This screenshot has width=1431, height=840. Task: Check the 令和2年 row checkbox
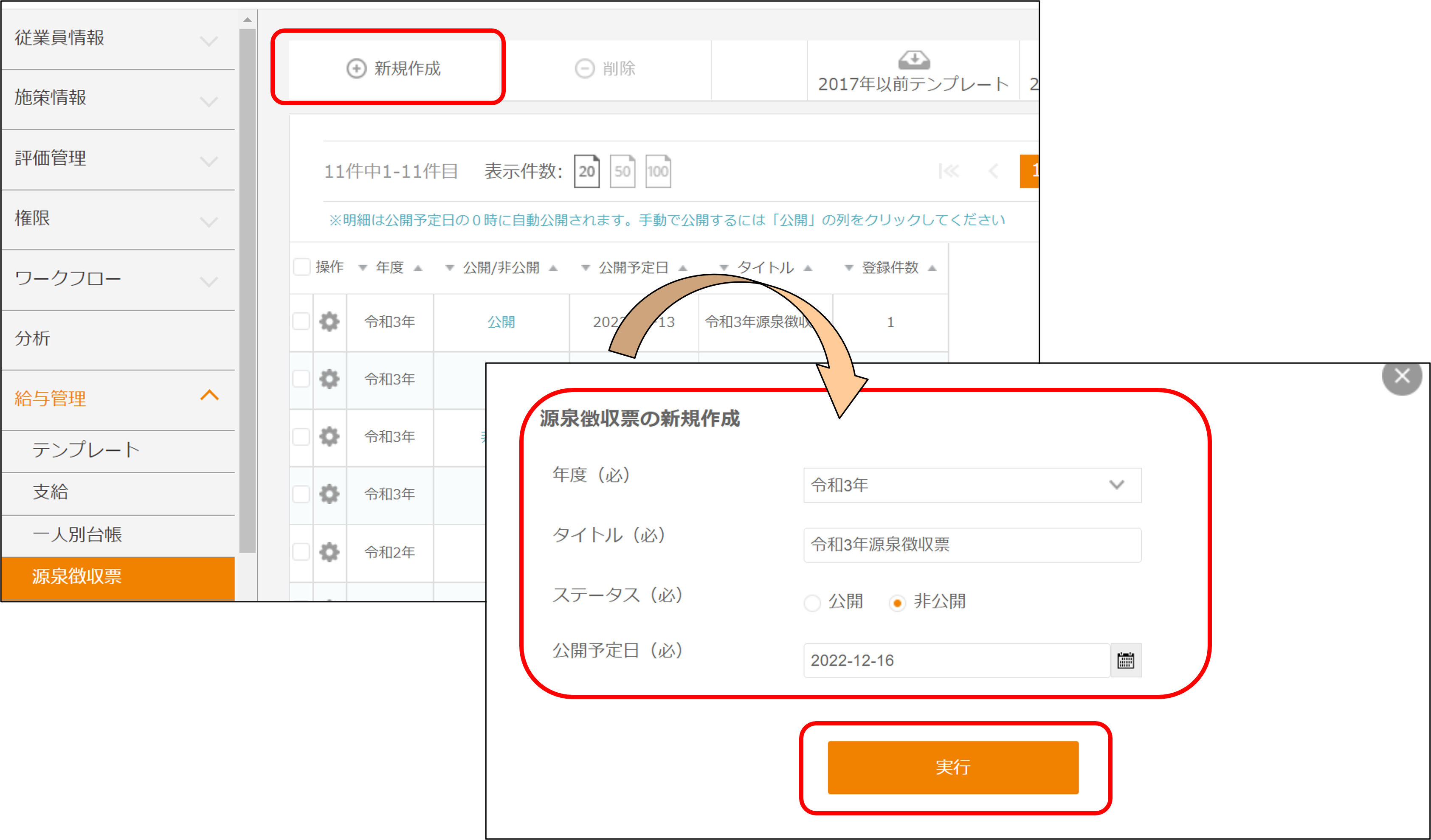pyautogui.click(x=301, y=552)
